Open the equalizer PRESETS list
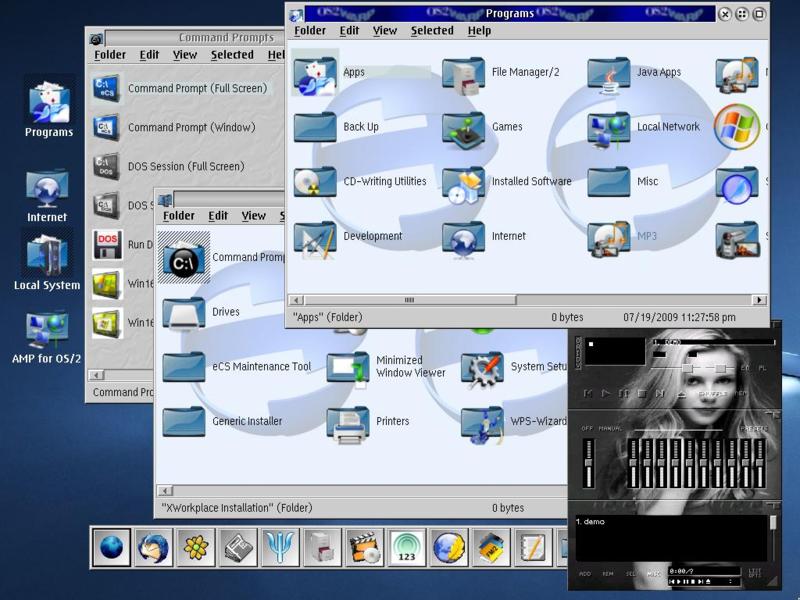Screen dimensions: 800x600 [x=753, y=429]
